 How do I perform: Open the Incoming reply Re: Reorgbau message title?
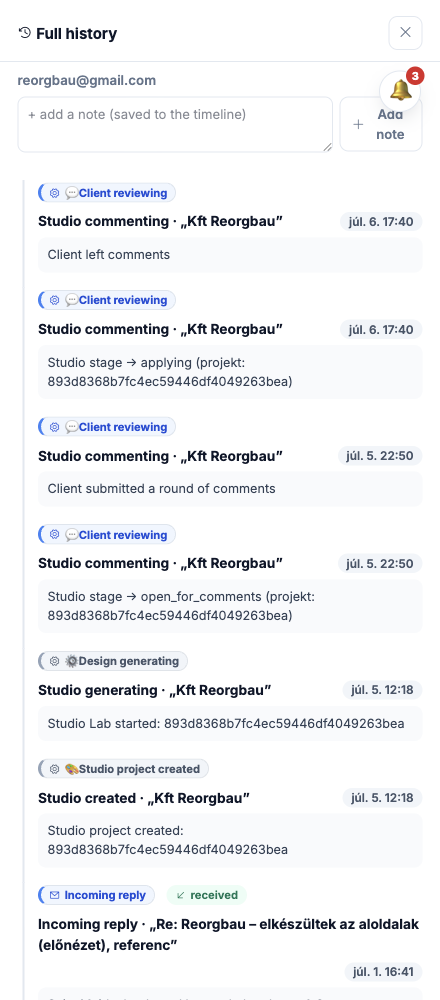[228, 934]
